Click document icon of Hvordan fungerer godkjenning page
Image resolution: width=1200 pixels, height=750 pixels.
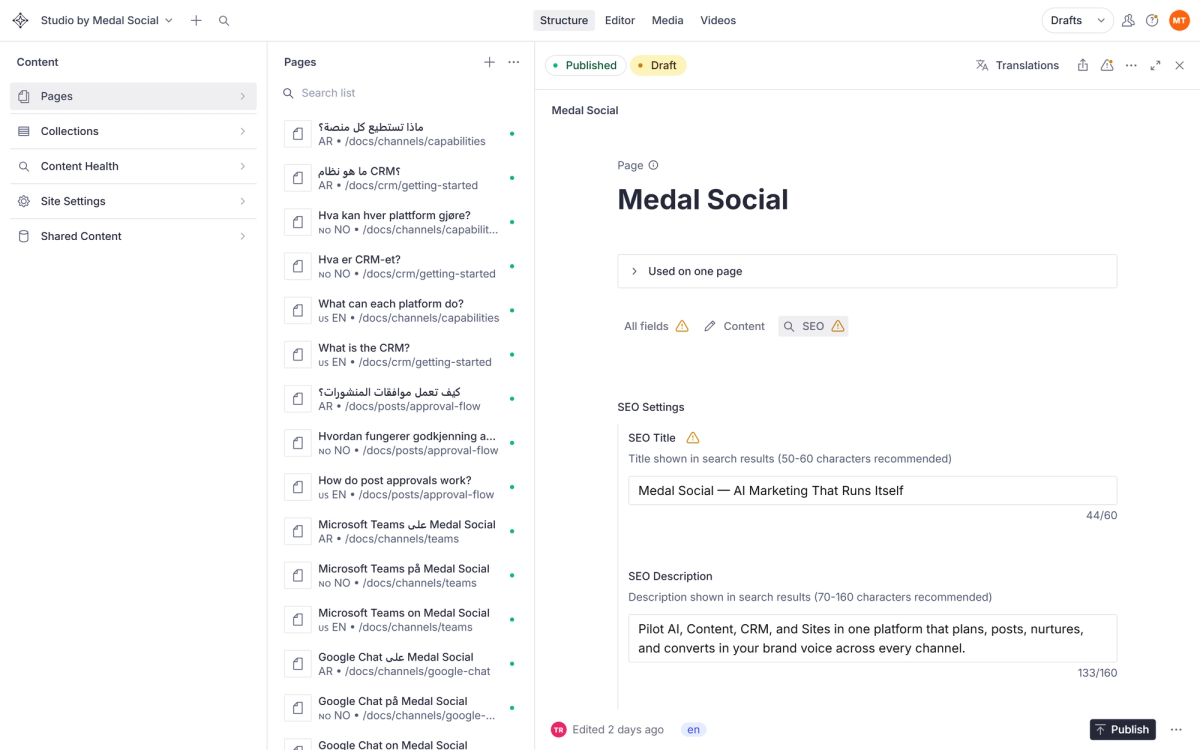click(x=298, y=443)
